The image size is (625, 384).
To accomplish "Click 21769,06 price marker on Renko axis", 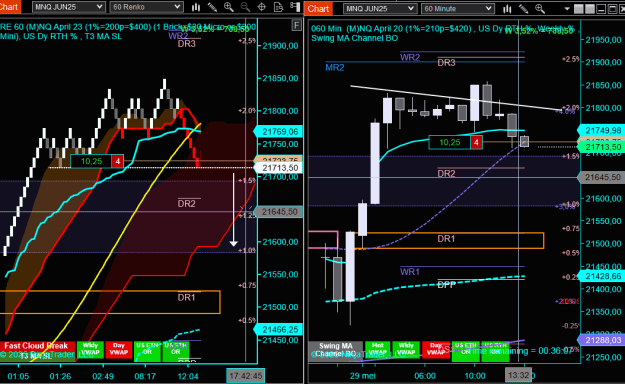I will click(x=279, y=132).
